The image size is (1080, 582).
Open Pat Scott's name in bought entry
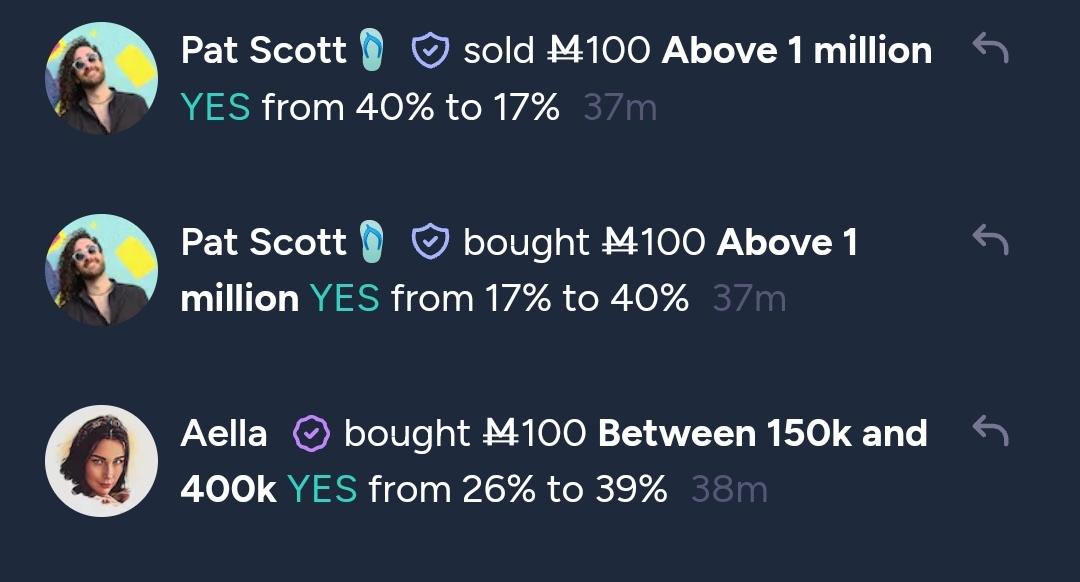[264, 242]
